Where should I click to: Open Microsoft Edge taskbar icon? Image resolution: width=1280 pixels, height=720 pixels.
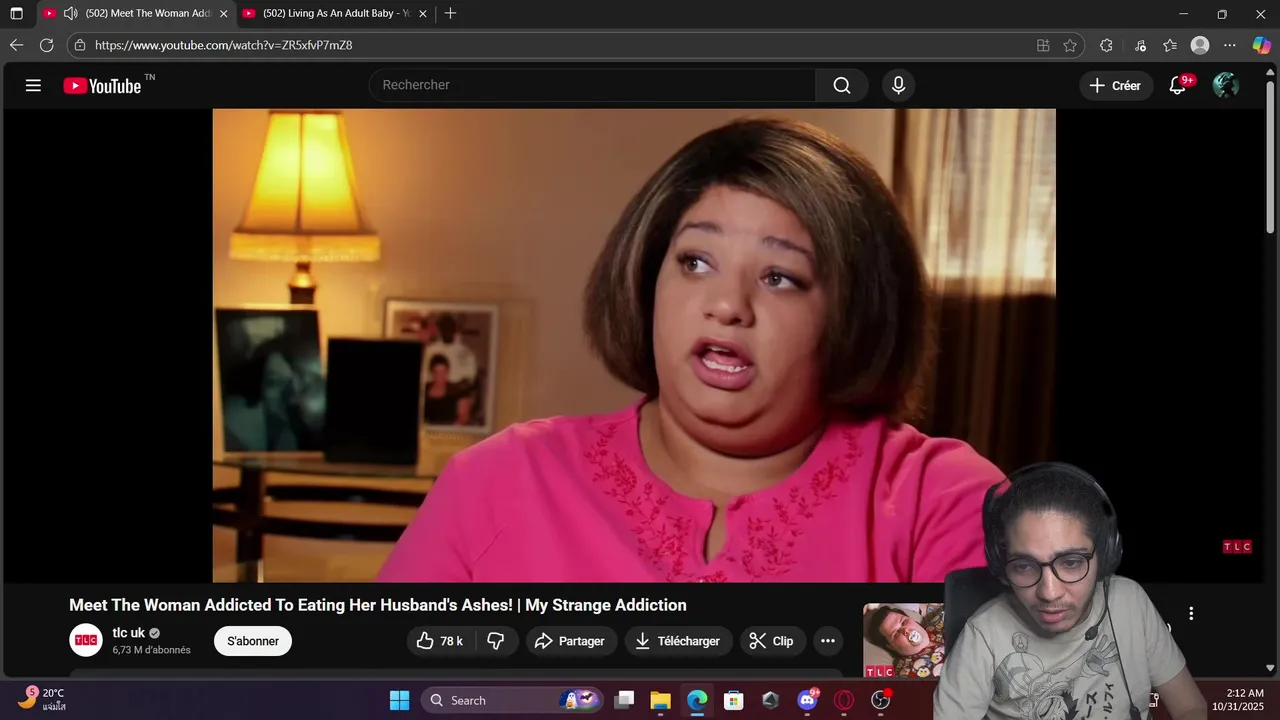tap(697, 700)
